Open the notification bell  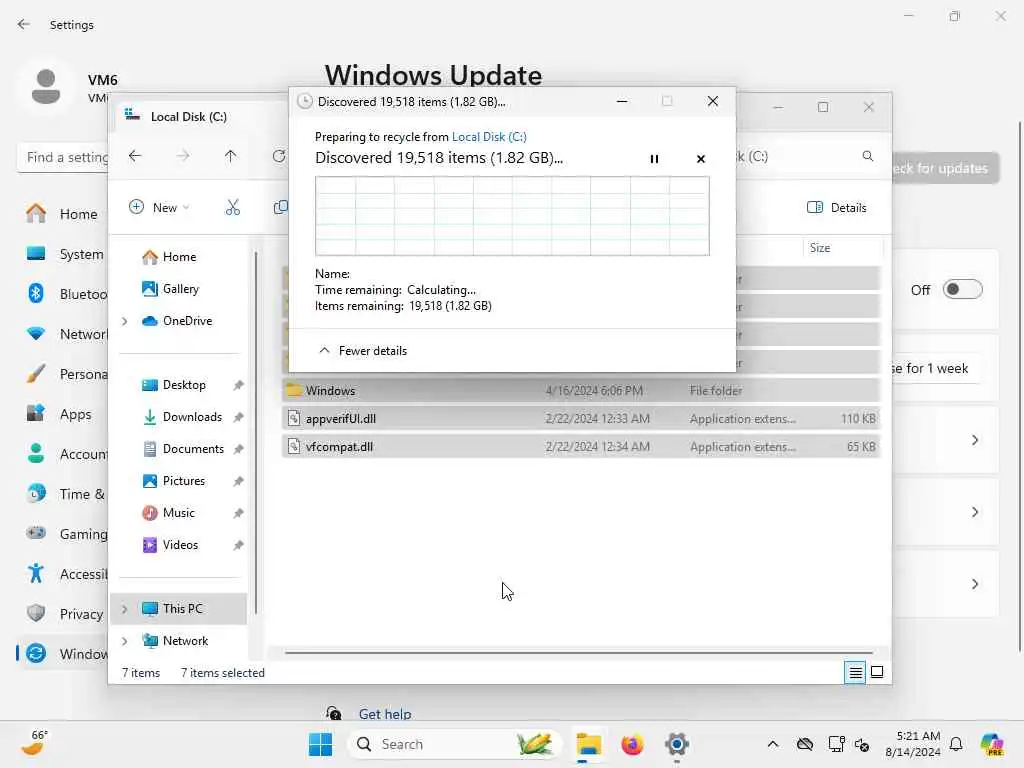[956, 744]
